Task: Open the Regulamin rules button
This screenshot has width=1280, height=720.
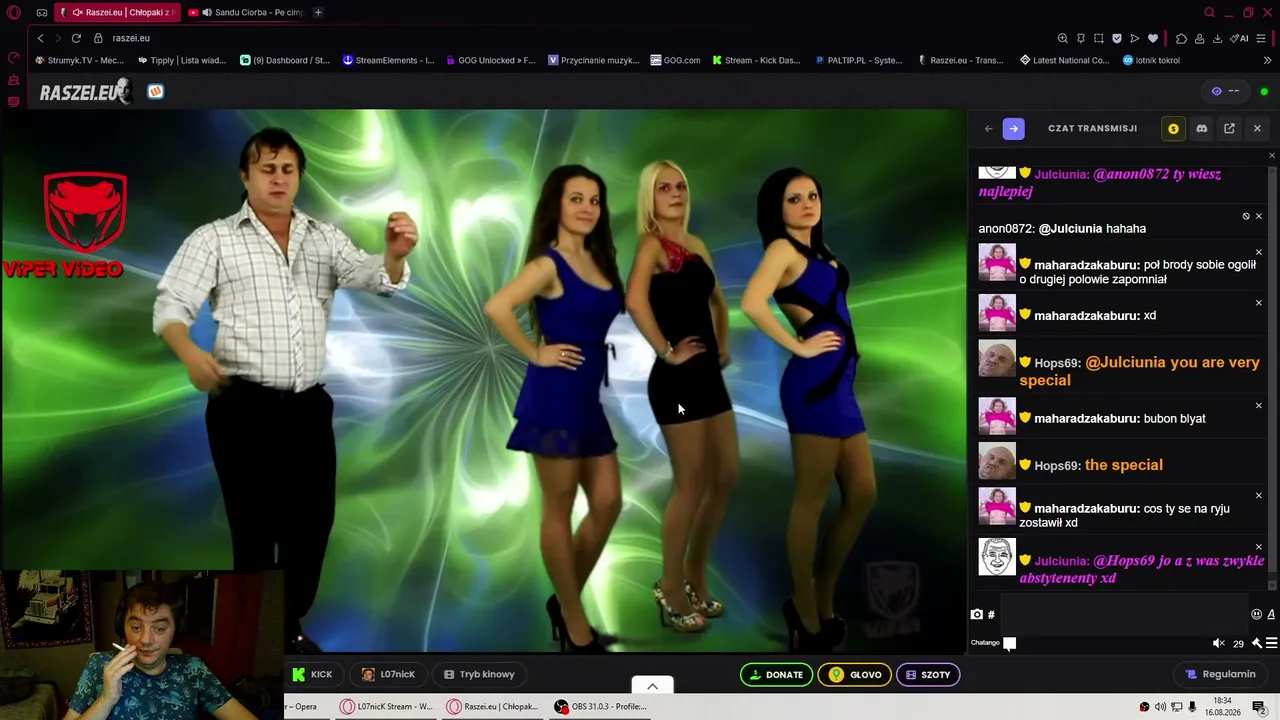Action: (x=1220, y=674)
